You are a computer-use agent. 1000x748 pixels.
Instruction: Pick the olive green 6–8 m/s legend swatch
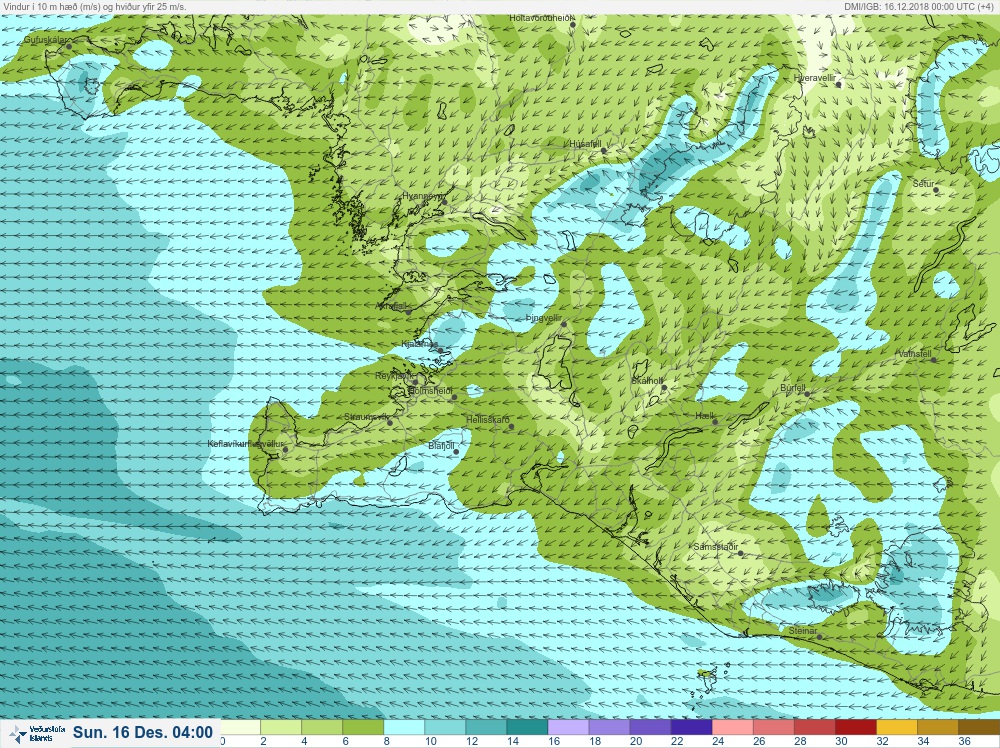tap(363, 727)
